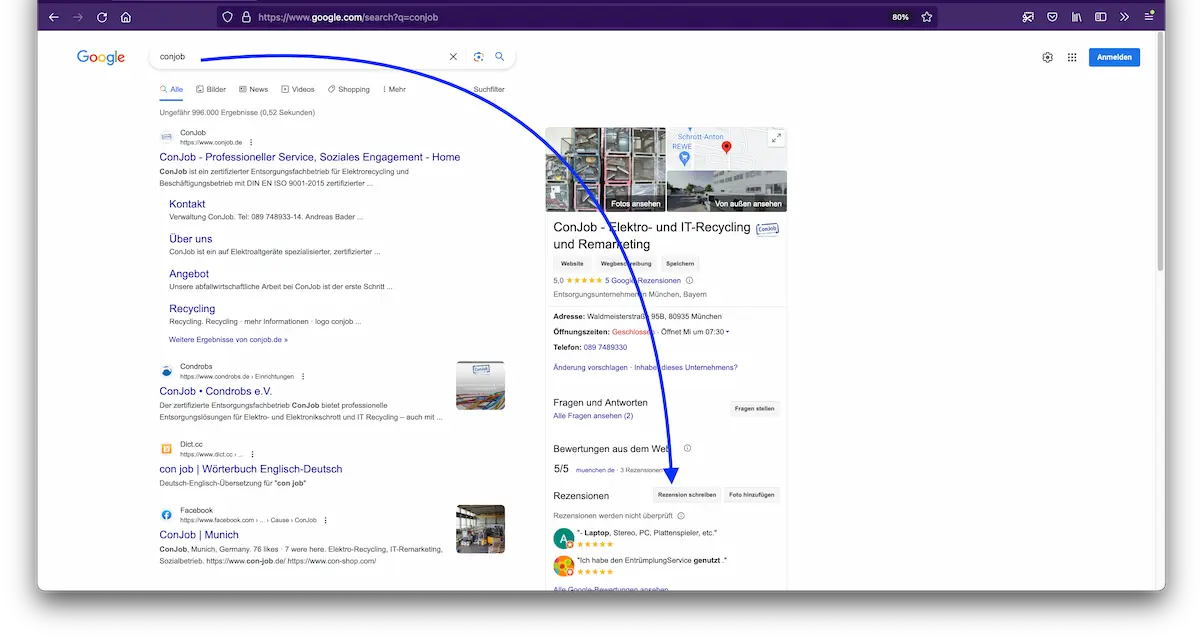The image size is (1200, 640).
Task: Go back with the browser back arrow
Action: click(53, 17)
